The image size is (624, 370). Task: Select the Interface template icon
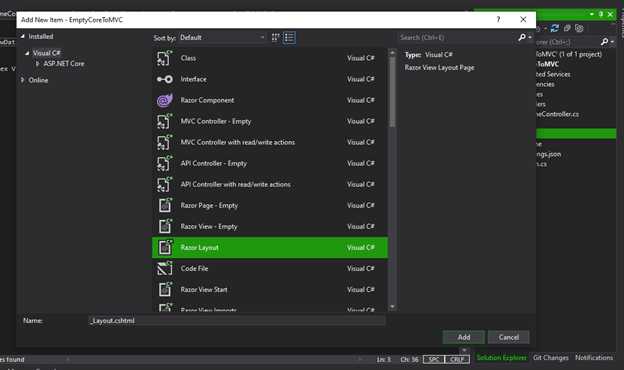[x=164, y=79]
